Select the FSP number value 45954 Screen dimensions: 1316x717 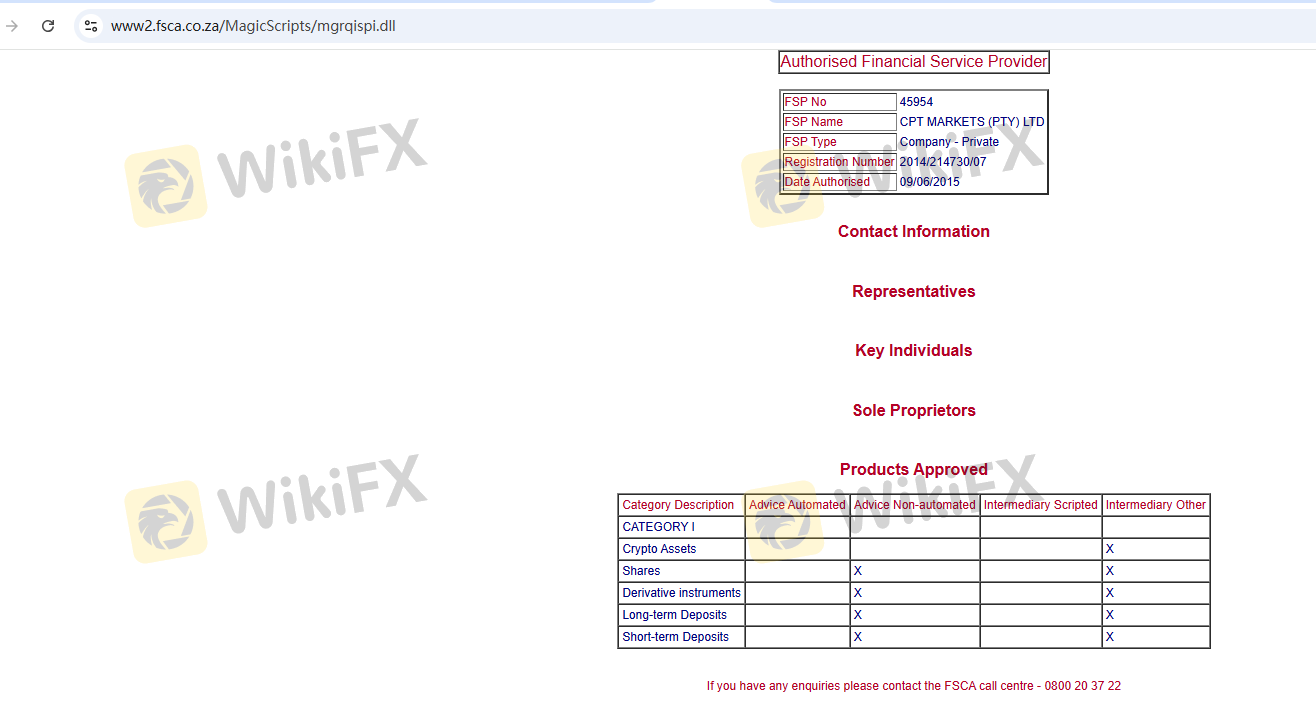[916, 102]
